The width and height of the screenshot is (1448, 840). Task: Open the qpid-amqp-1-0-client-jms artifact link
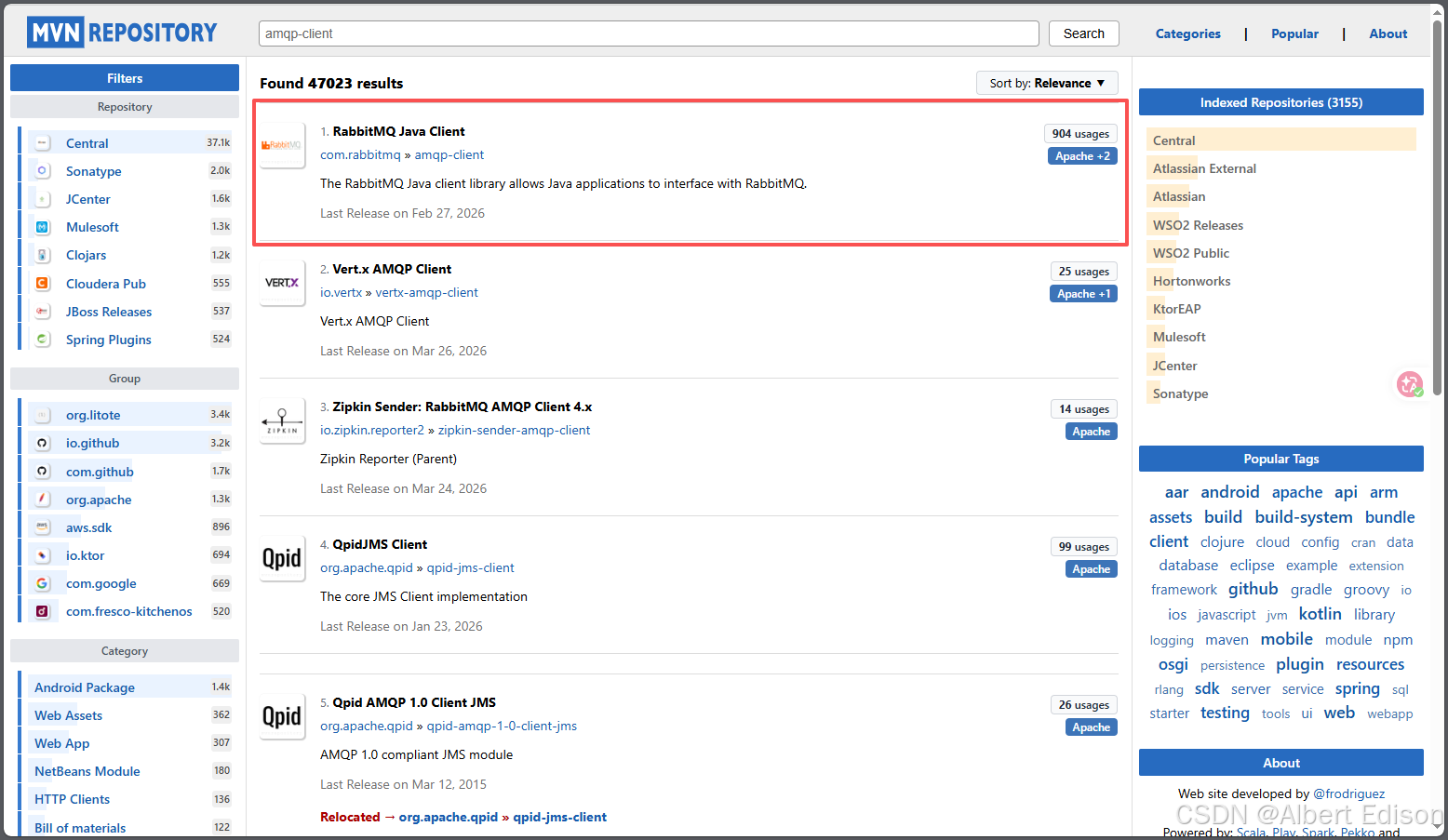pyautogui.click(x=502, y=726)
